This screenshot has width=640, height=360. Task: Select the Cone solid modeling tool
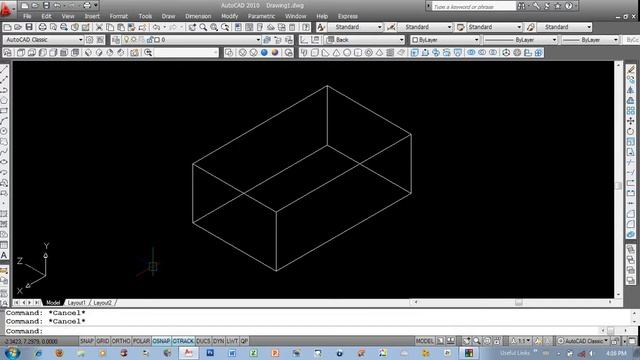(336, 53)
